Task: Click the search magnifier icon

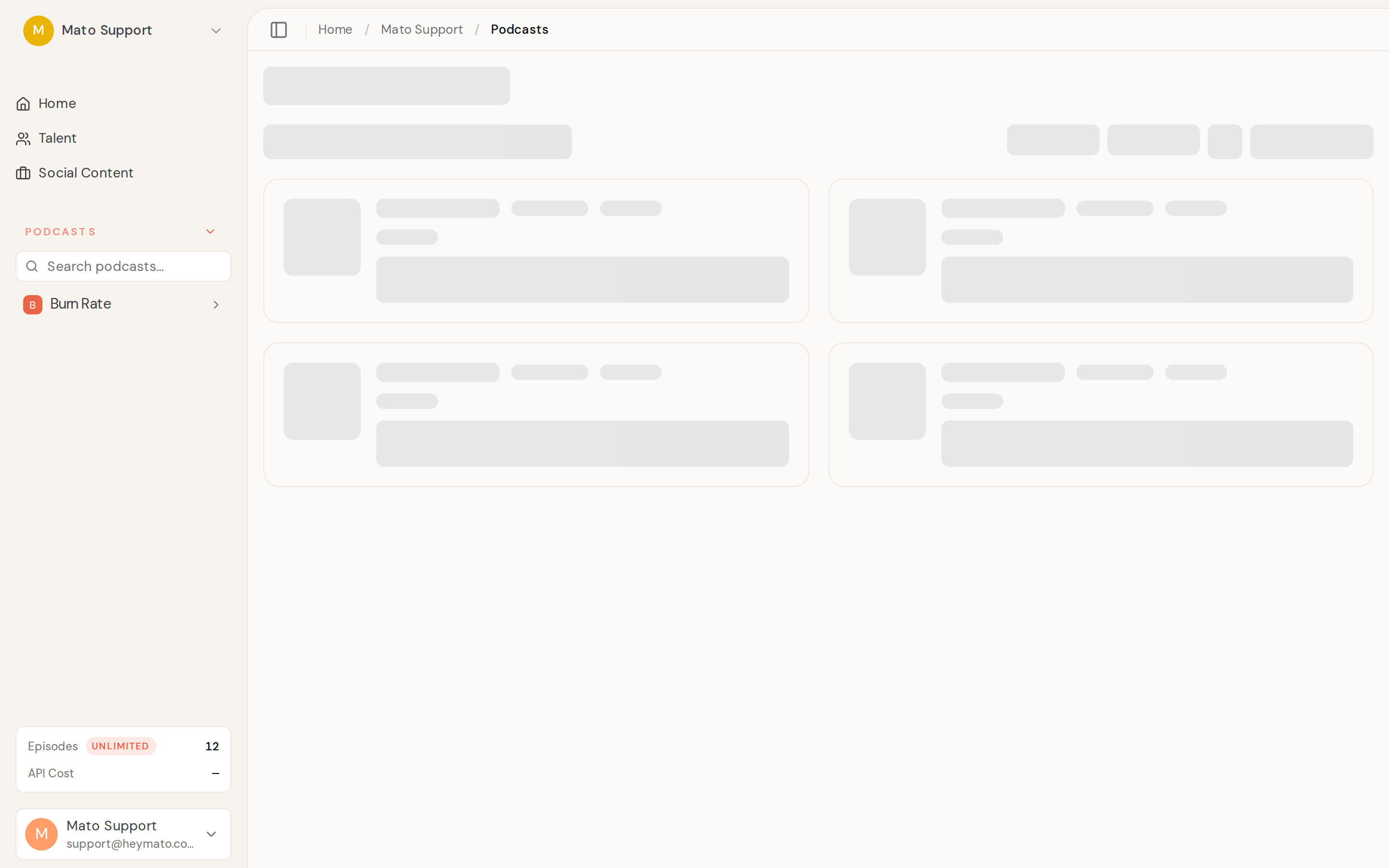Action: click(32, 266)
